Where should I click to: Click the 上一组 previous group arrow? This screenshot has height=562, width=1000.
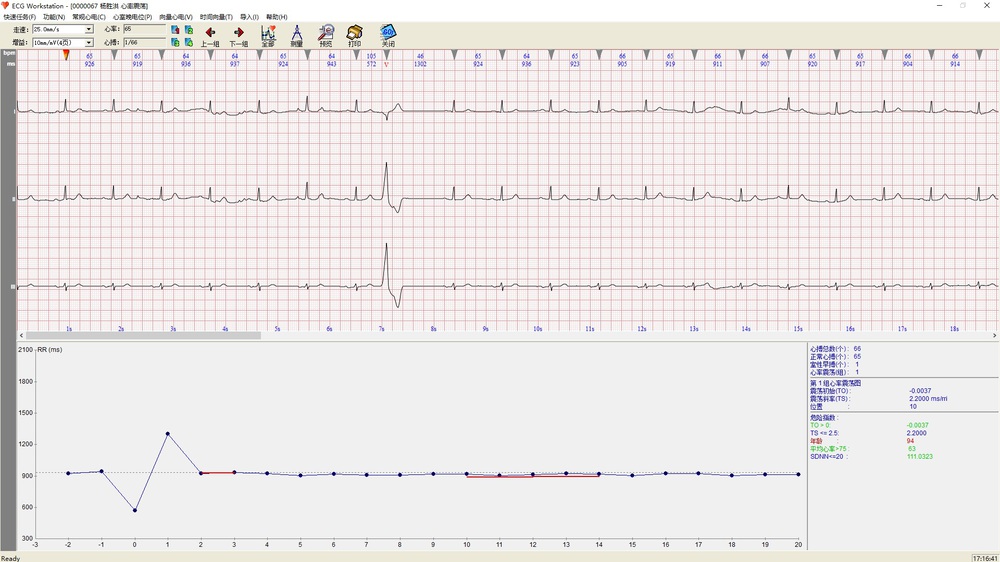coord(210,36)
